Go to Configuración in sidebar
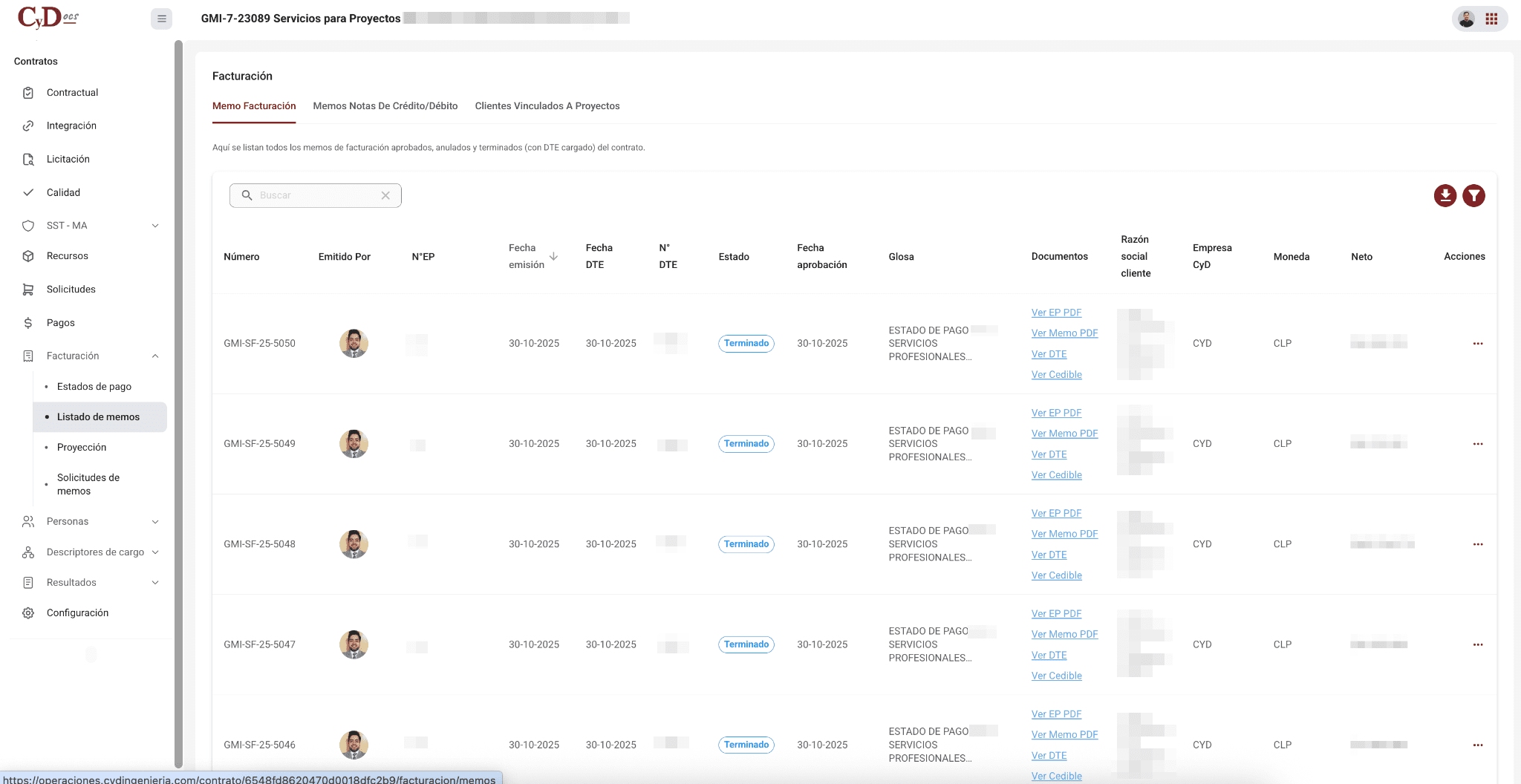Viewport: 1521px width, 784px height. click(x=77, y=613)
